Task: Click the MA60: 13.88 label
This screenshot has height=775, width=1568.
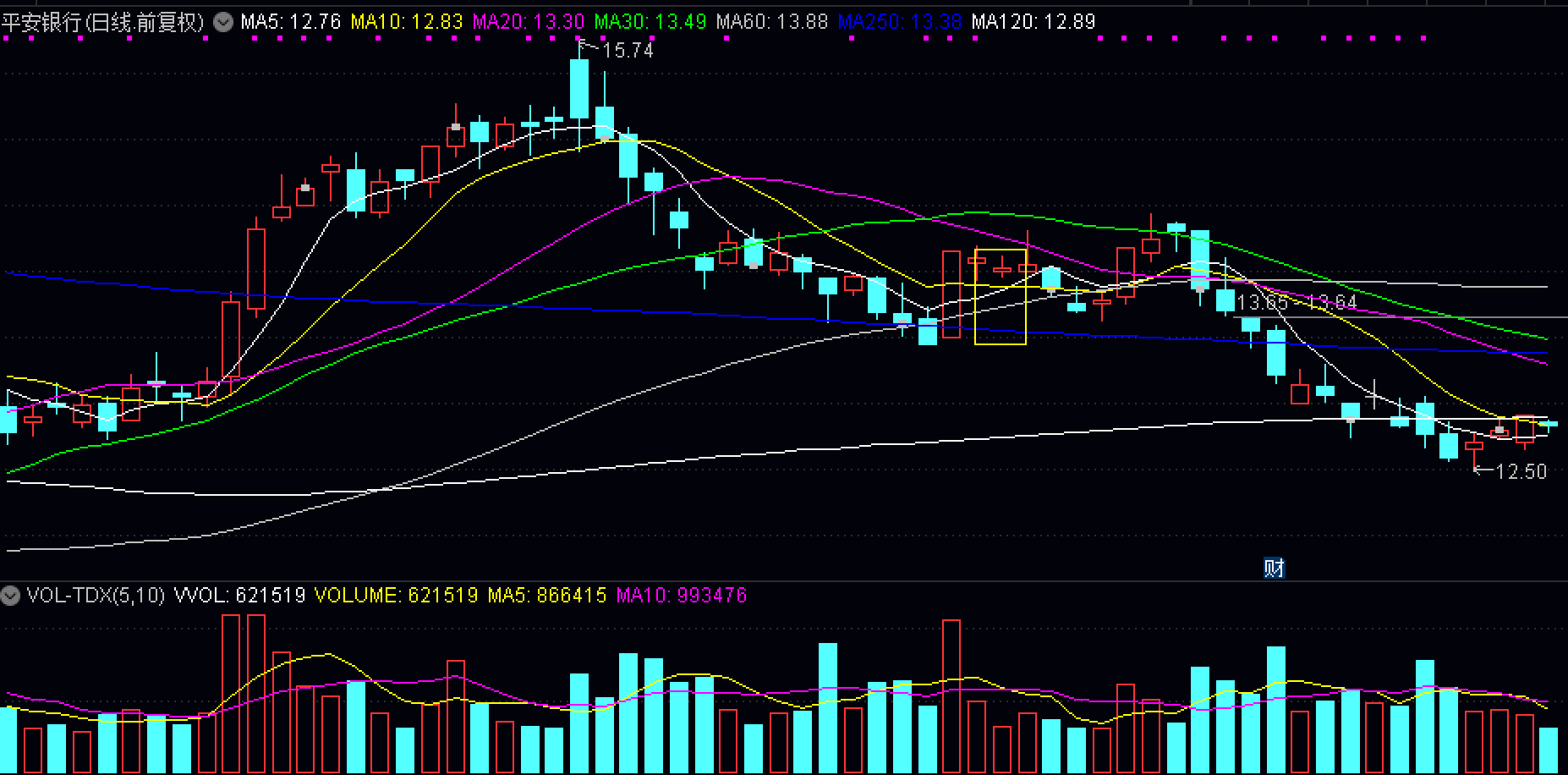Action: pyautogui.click(x=772, y=22)
